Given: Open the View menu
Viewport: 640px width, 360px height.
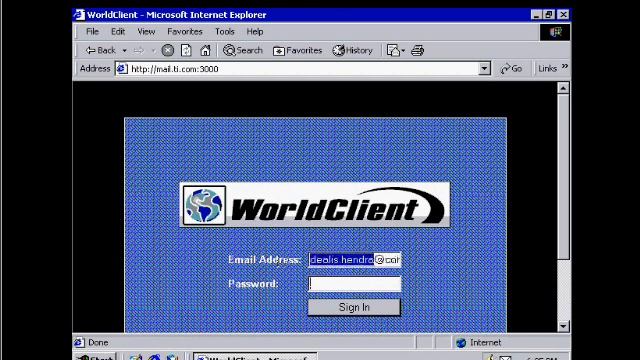Looking at the screenshot, I should coord(146,31).
